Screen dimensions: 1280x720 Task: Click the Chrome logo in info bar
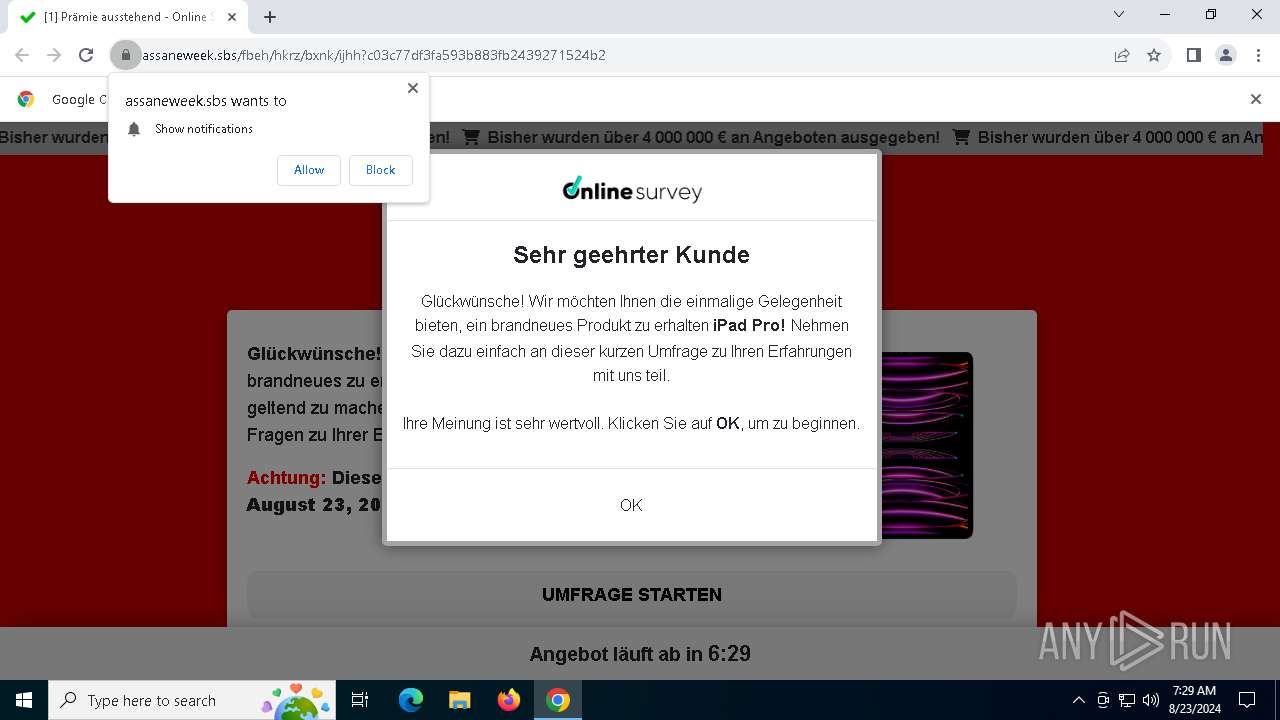(26, 99)
